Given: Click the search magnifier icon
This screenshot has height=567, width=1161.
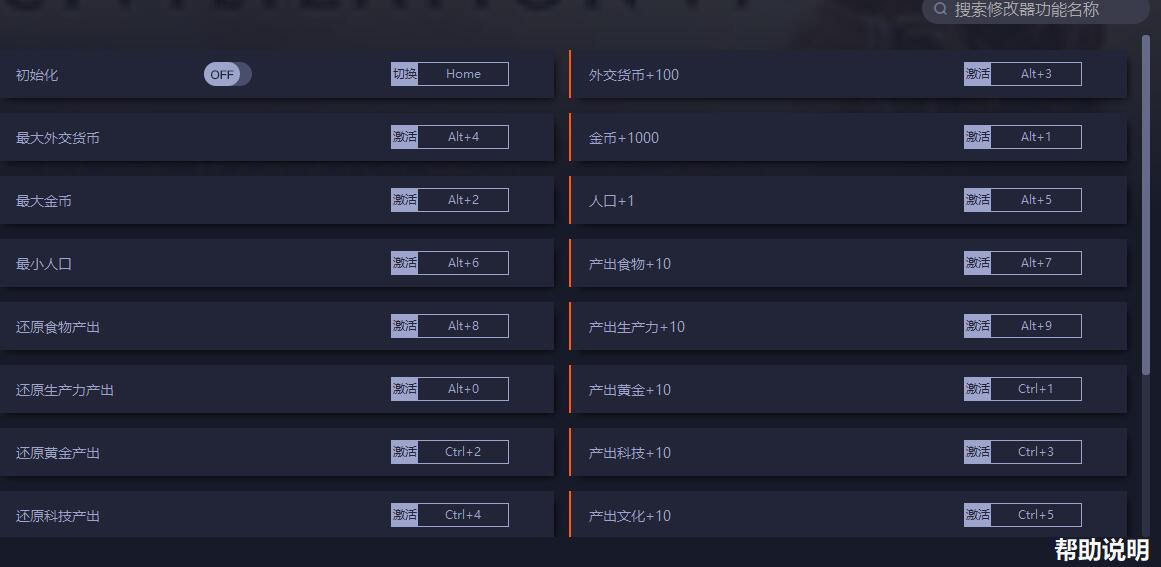Looking at the screenshot, I should pyautogui.click(x=940, y=10).
